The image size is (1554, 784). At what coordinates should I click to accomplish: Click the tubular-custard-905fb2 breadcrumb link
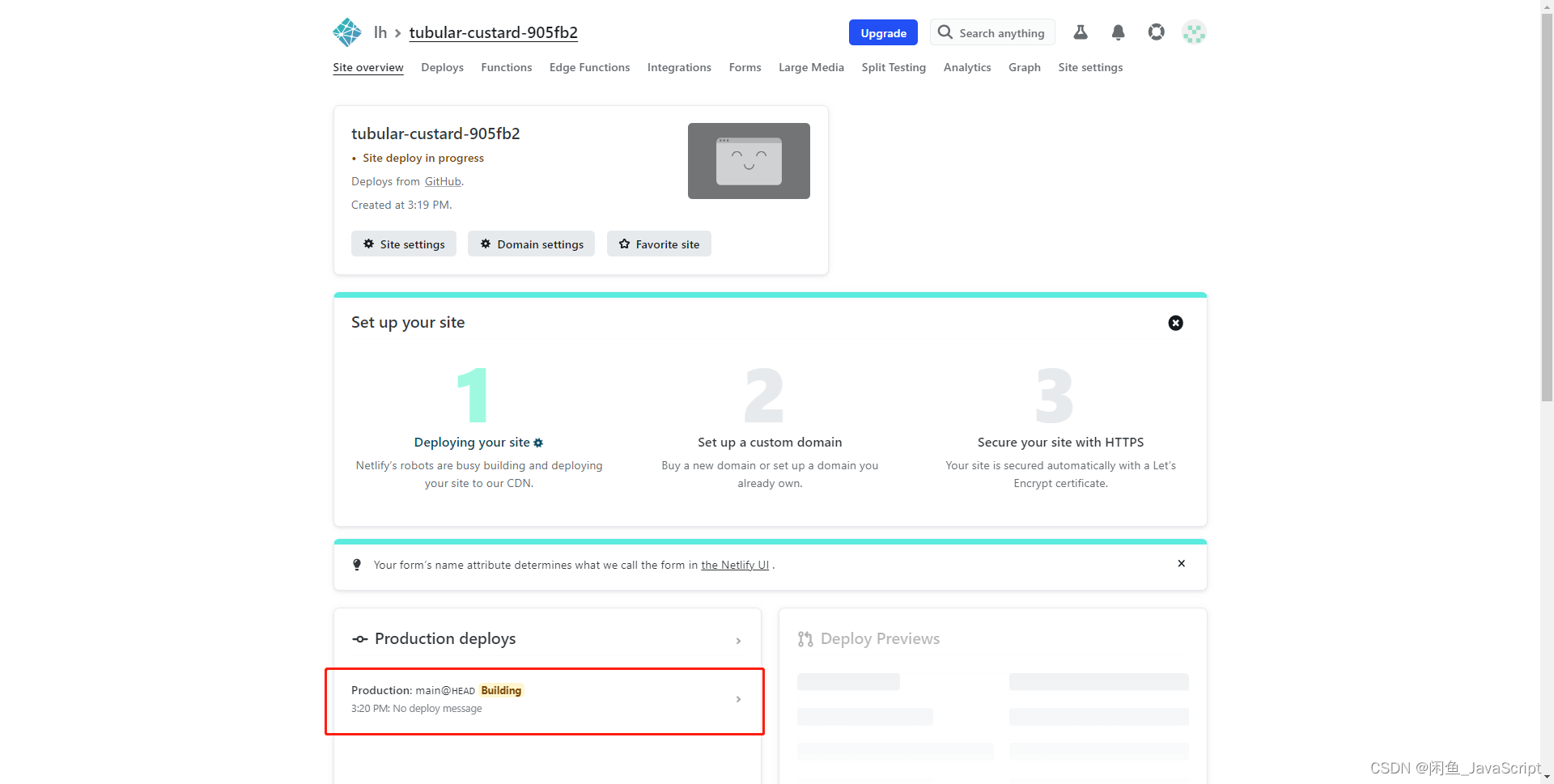494,32
